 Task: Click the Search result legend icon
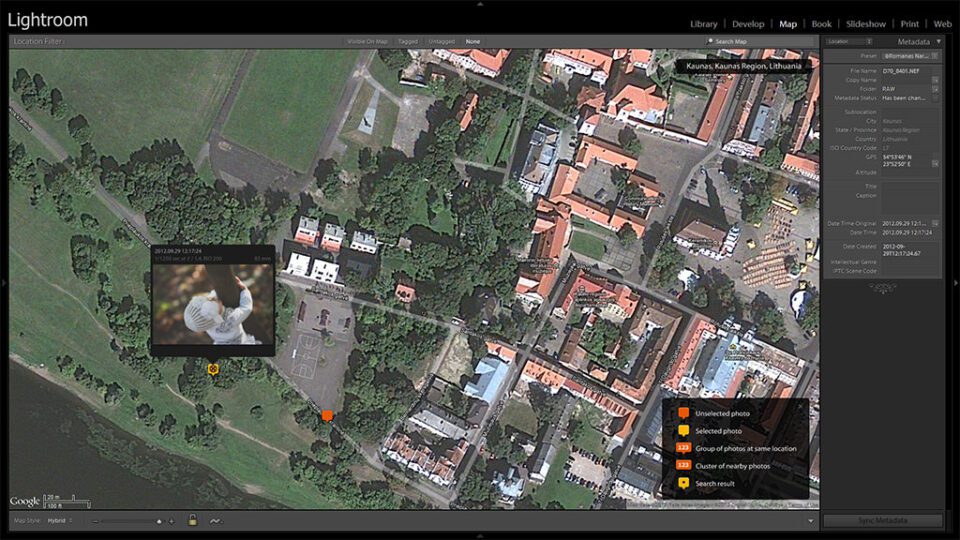pyautogui.click(x=683, y=483)
